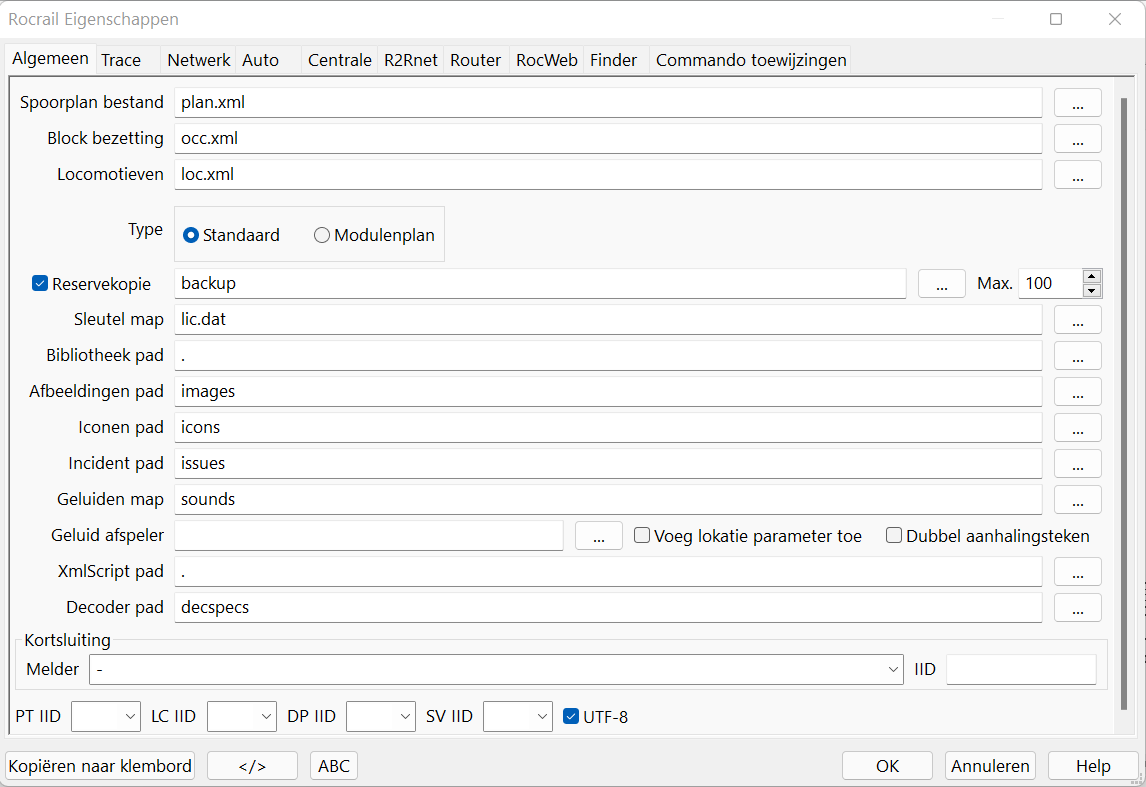Open browse dialog for Block bezetting
1146x787 pixels.
1077,139
